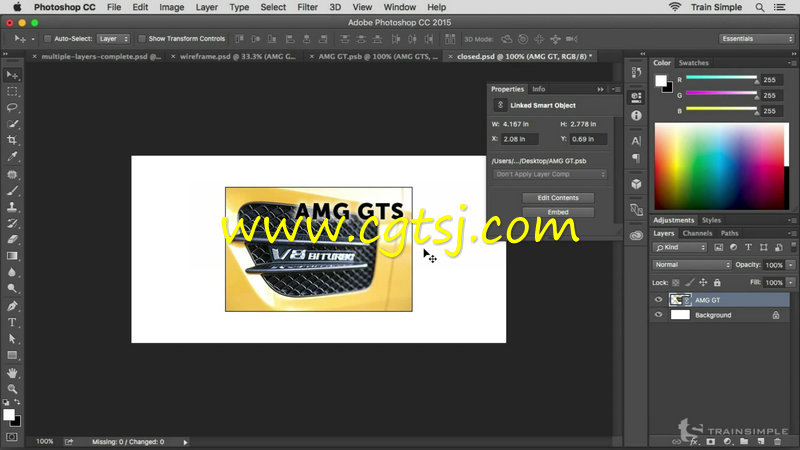The height and width of the screenshot is (450, 800).
Task: Open the Fill slider arrow
Action: [791, 282]
